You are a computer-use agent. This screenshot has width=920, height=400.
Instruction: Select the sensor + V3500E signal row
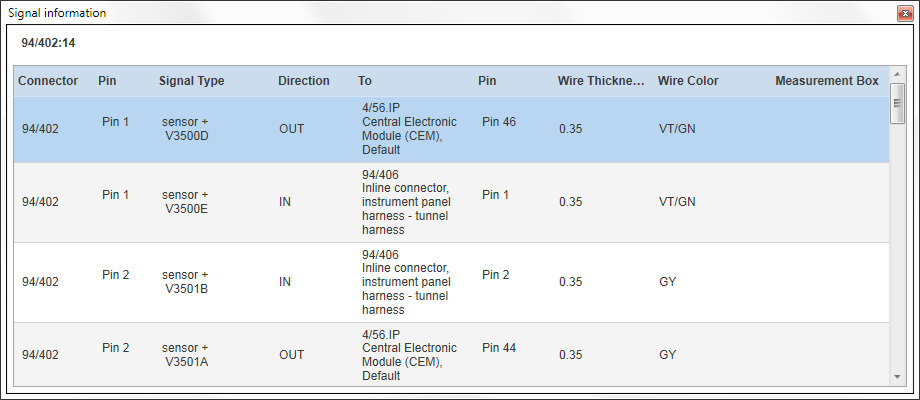click(451, 202)
